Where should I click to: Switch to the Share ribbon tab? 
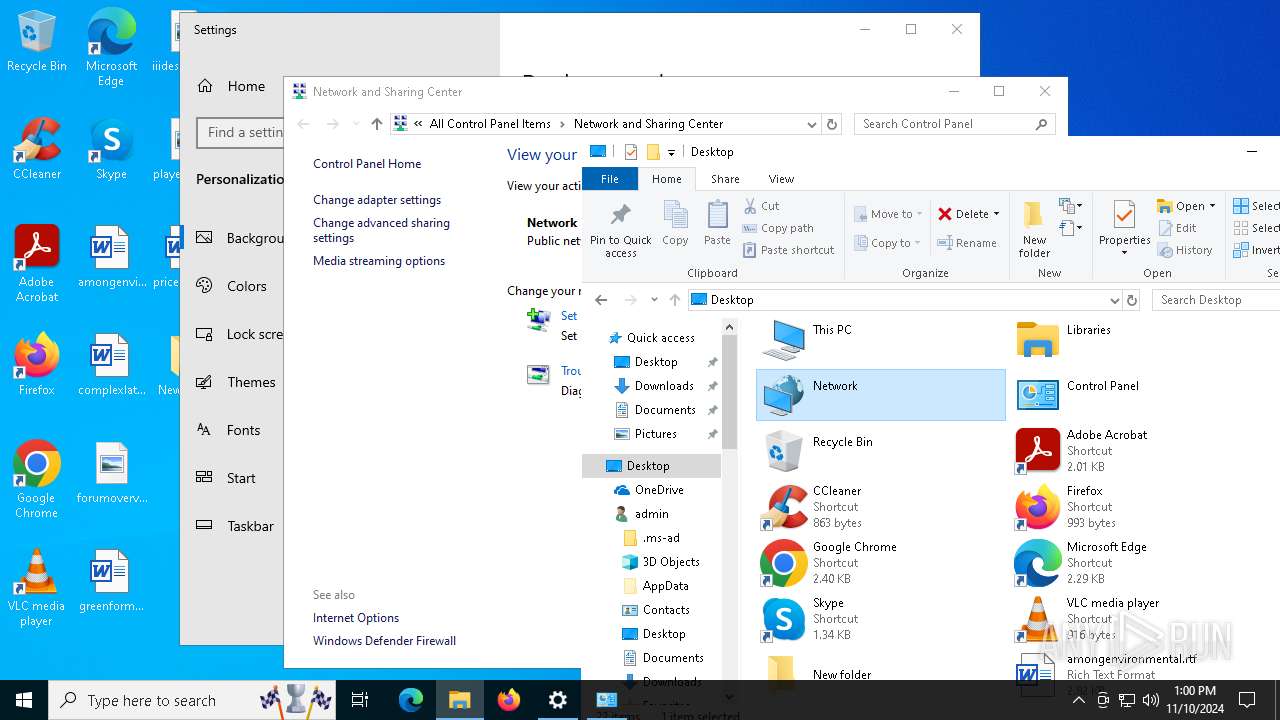coord(725,179)
